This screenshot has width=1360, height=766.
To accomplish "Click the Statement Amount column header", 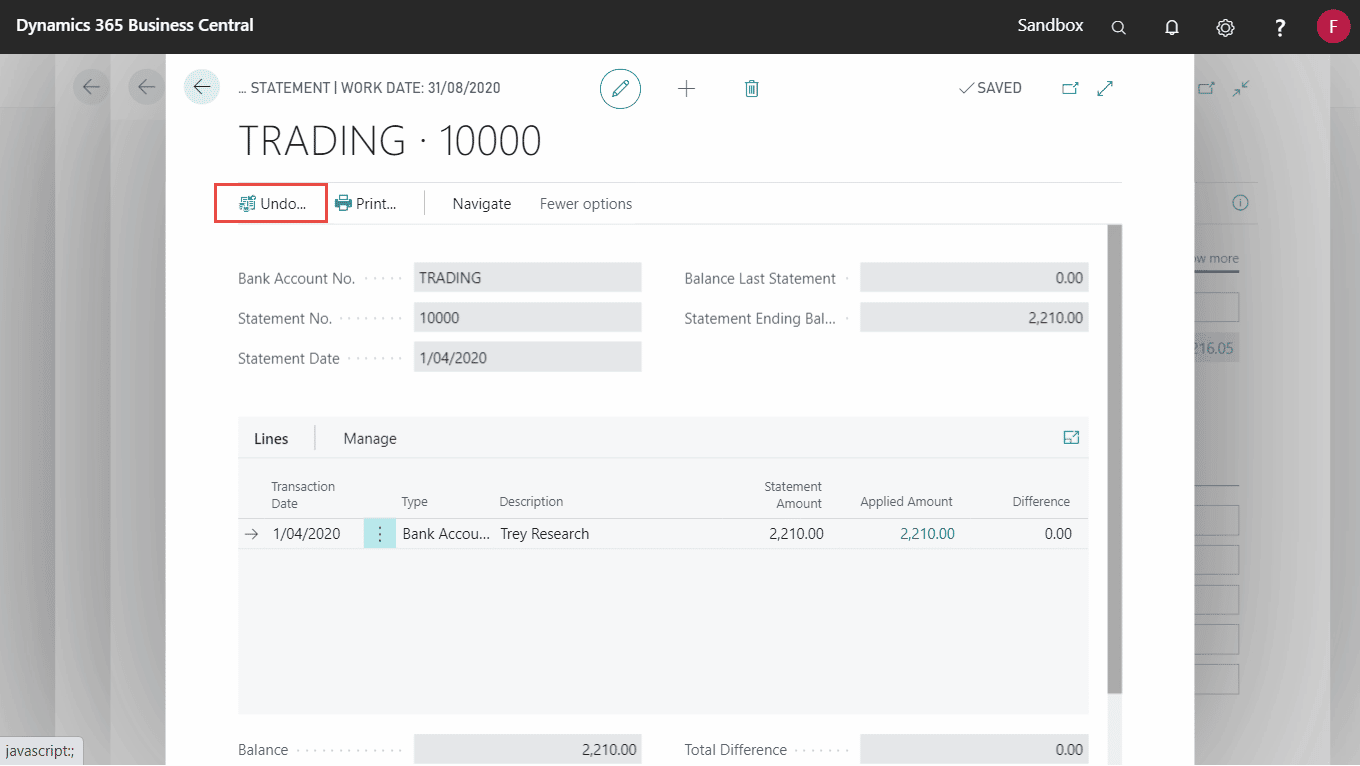I will [793, 494].
